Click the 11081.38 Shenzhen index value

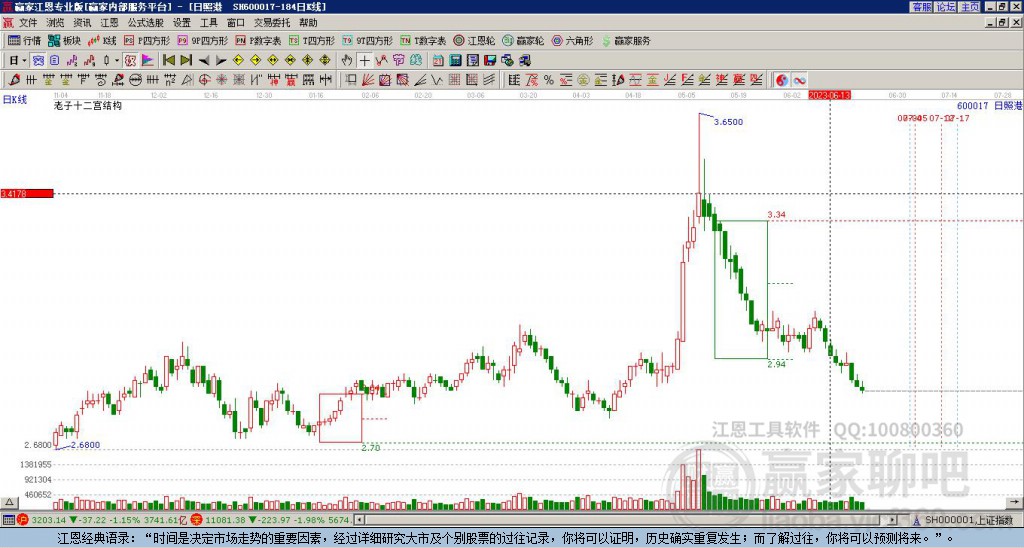(227, 520)
